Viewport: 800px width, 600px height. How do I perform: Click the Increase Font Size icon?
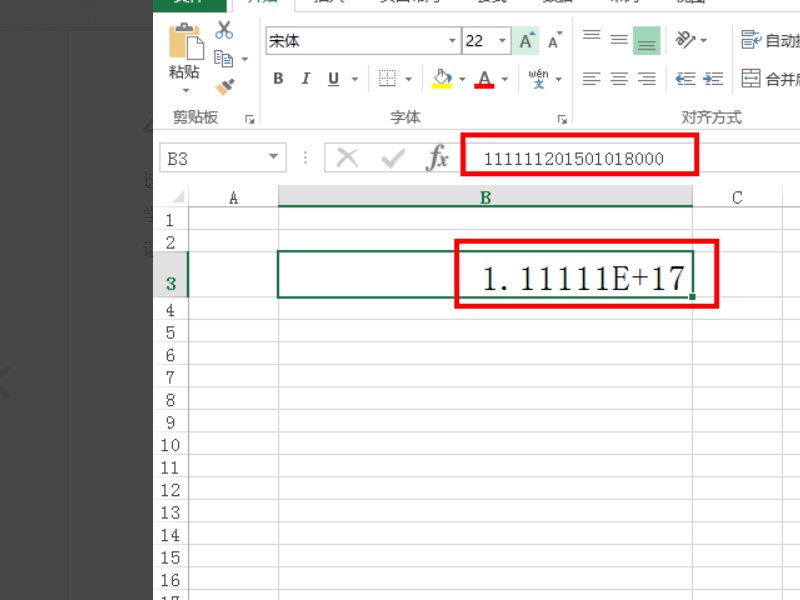524,41
